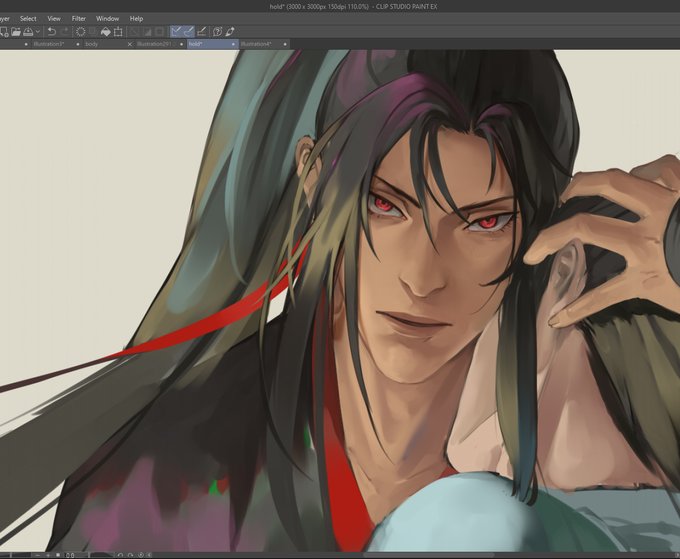Click rotate right icon in bottom bar
The width and height of the screenshot is (680, 559).
click(130, 555)
